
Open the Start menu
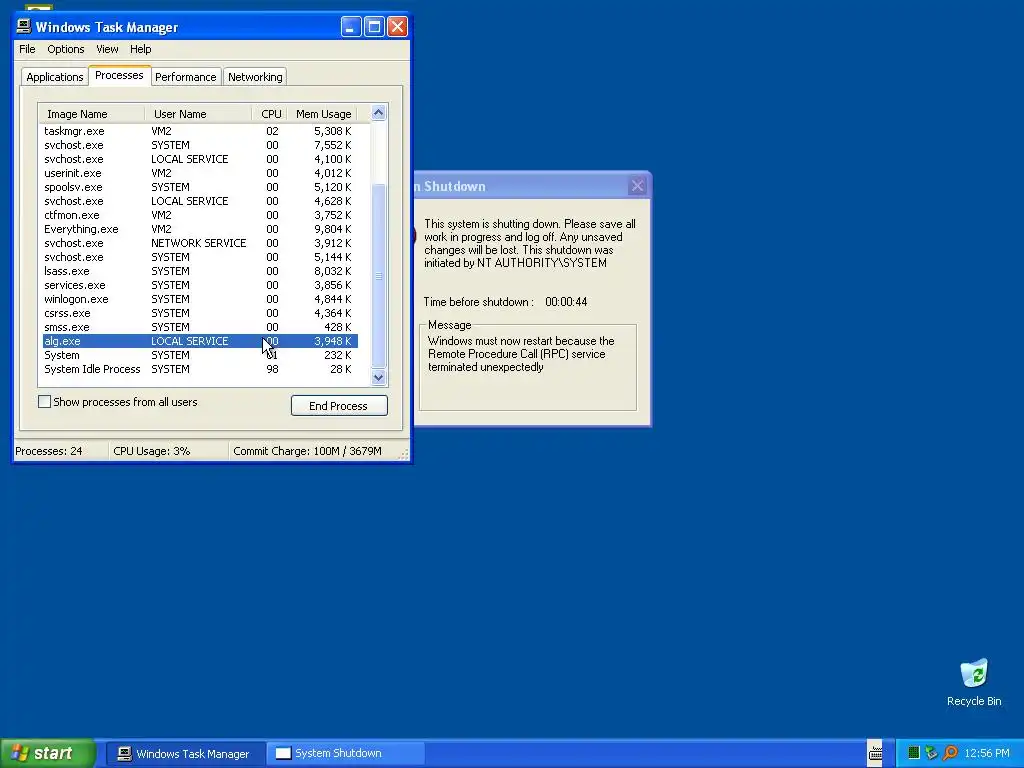(47, 753)
